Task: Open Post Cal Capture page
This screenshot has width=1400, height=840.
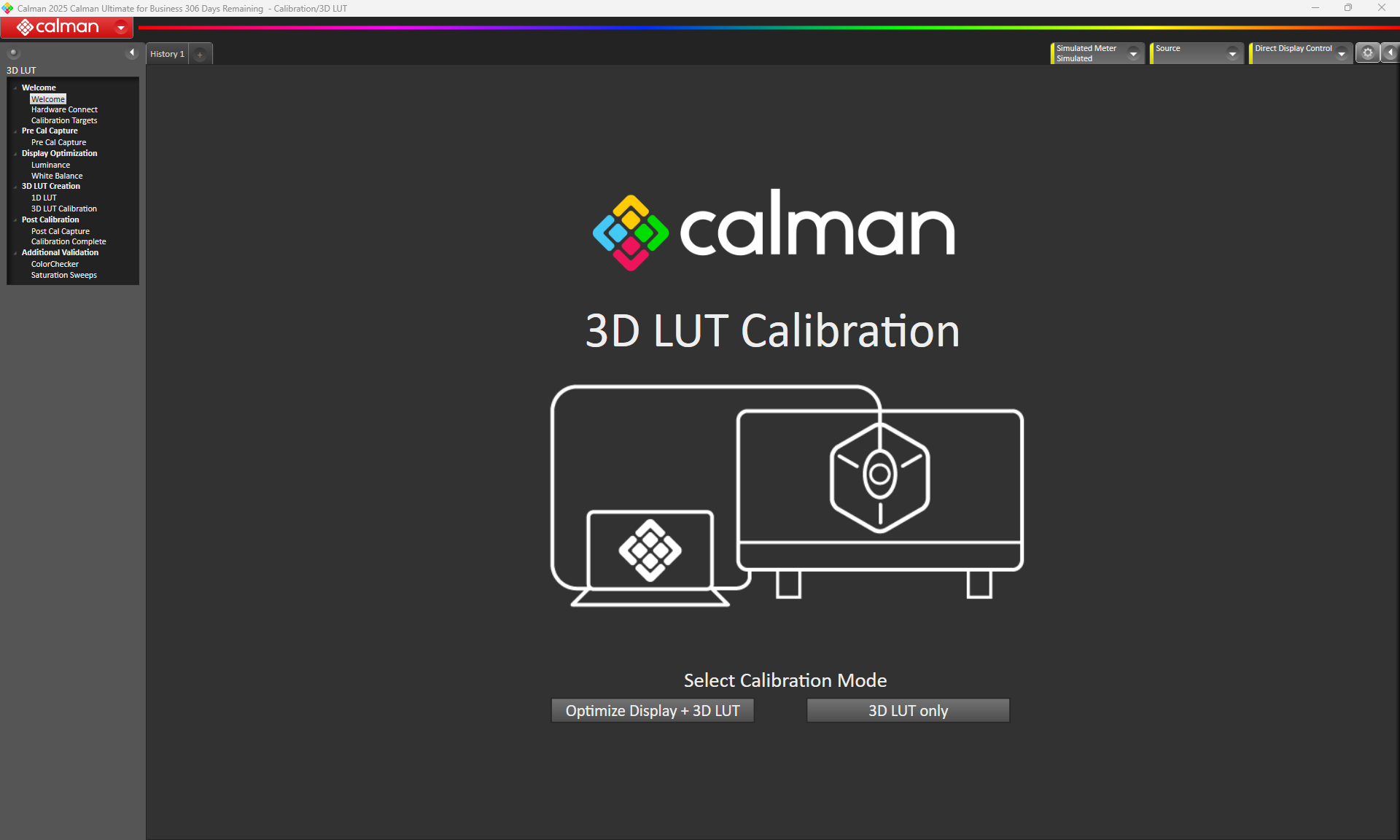Action: 61,231
